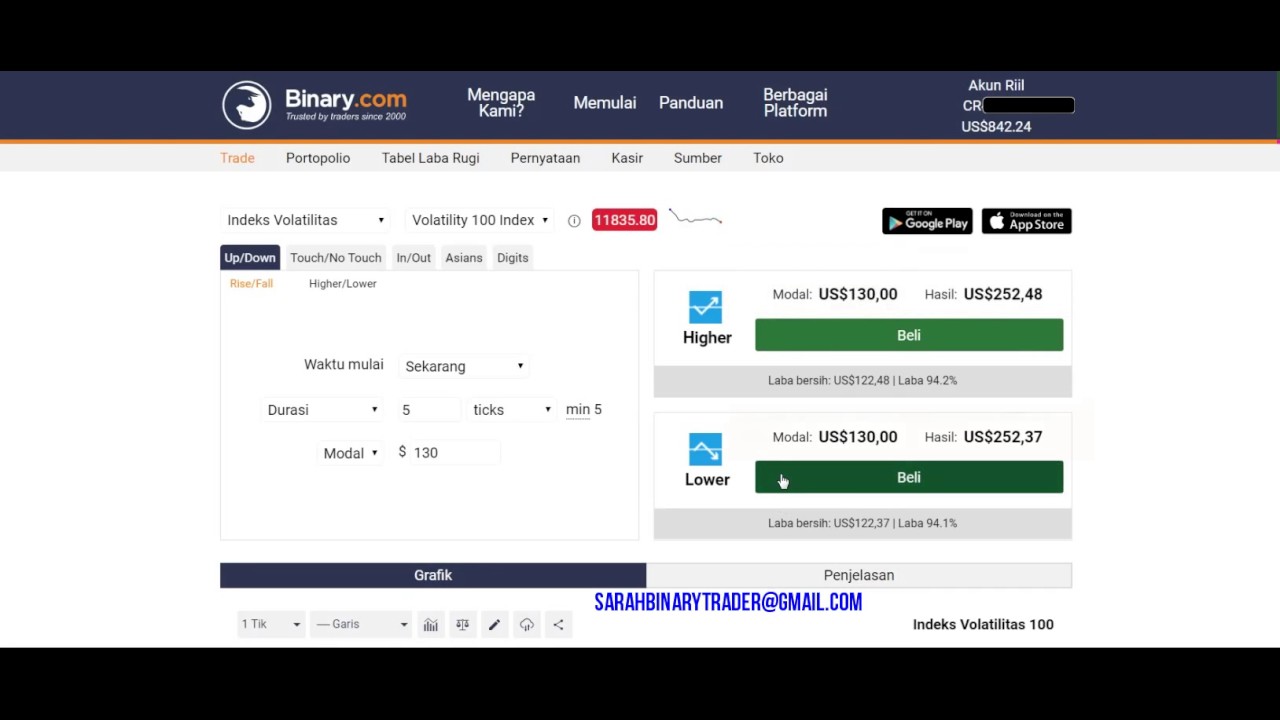This screenshot has width=1280, height=720.
Task: Click Berbagai Platform in header
Action: coord(795,103)
